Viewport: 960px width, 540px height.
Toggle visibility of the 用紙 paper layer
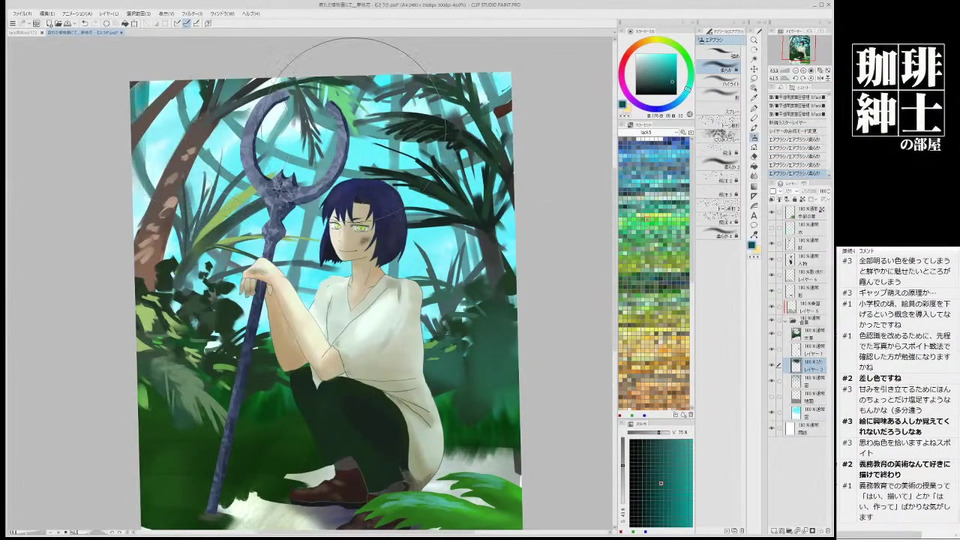pyautogui.click(x=771, y=427)
